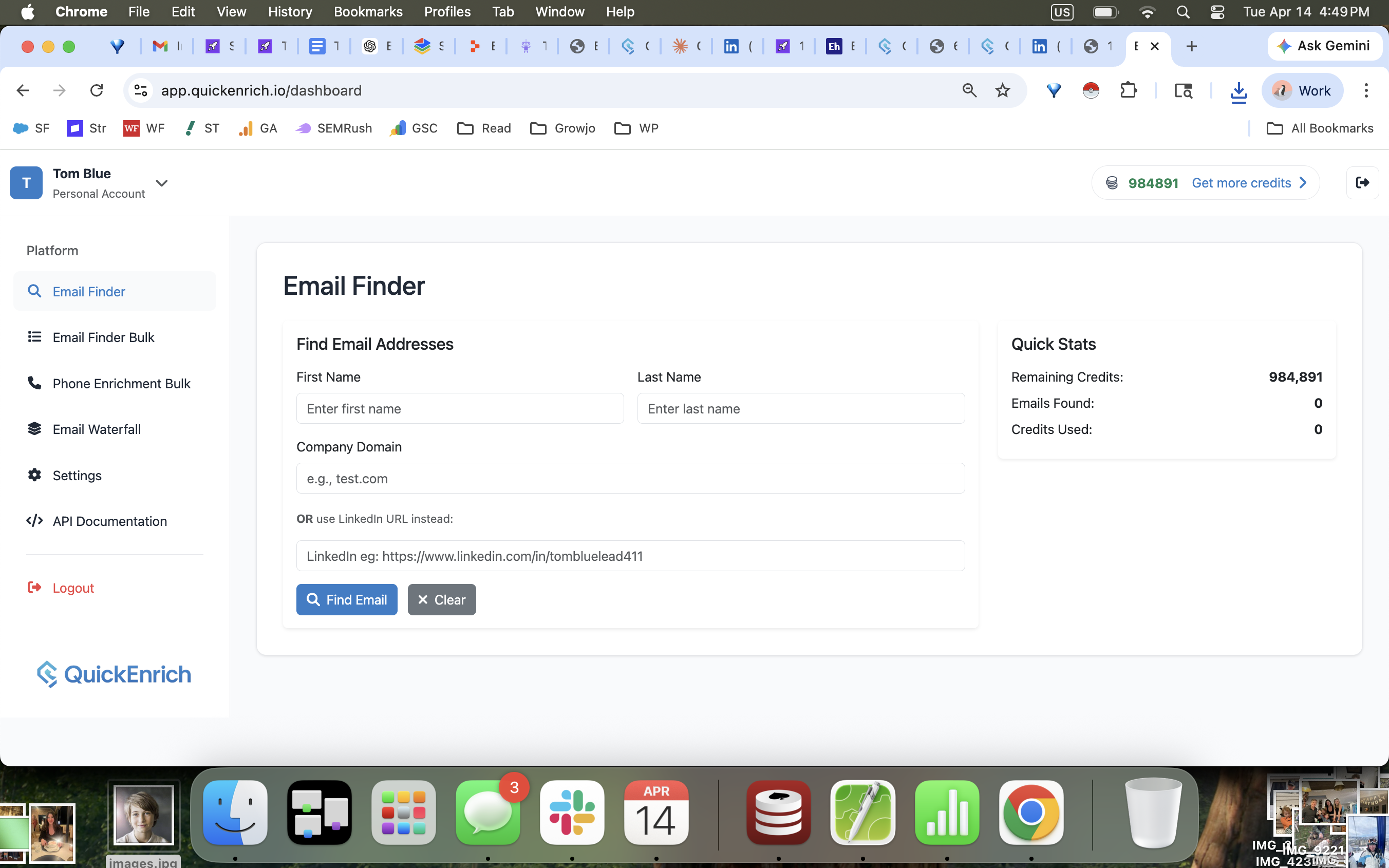
Task: Follow the Get more credits link
Action: coord(1241,182)
